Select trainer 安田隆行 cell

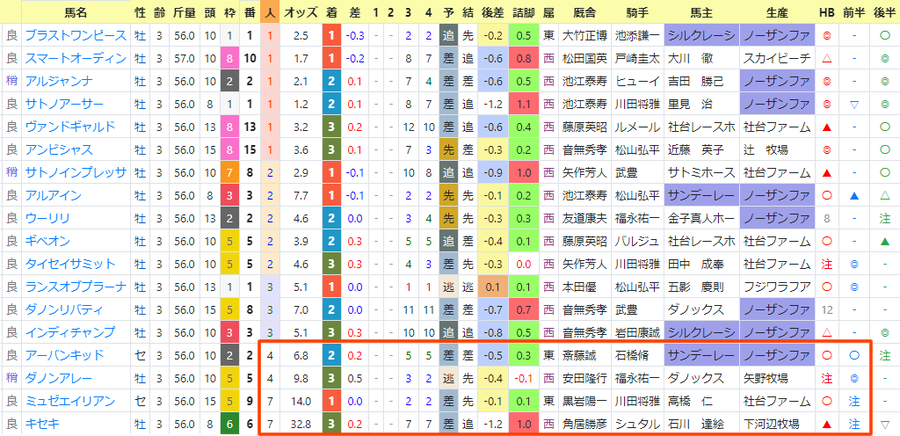(584, 379)
